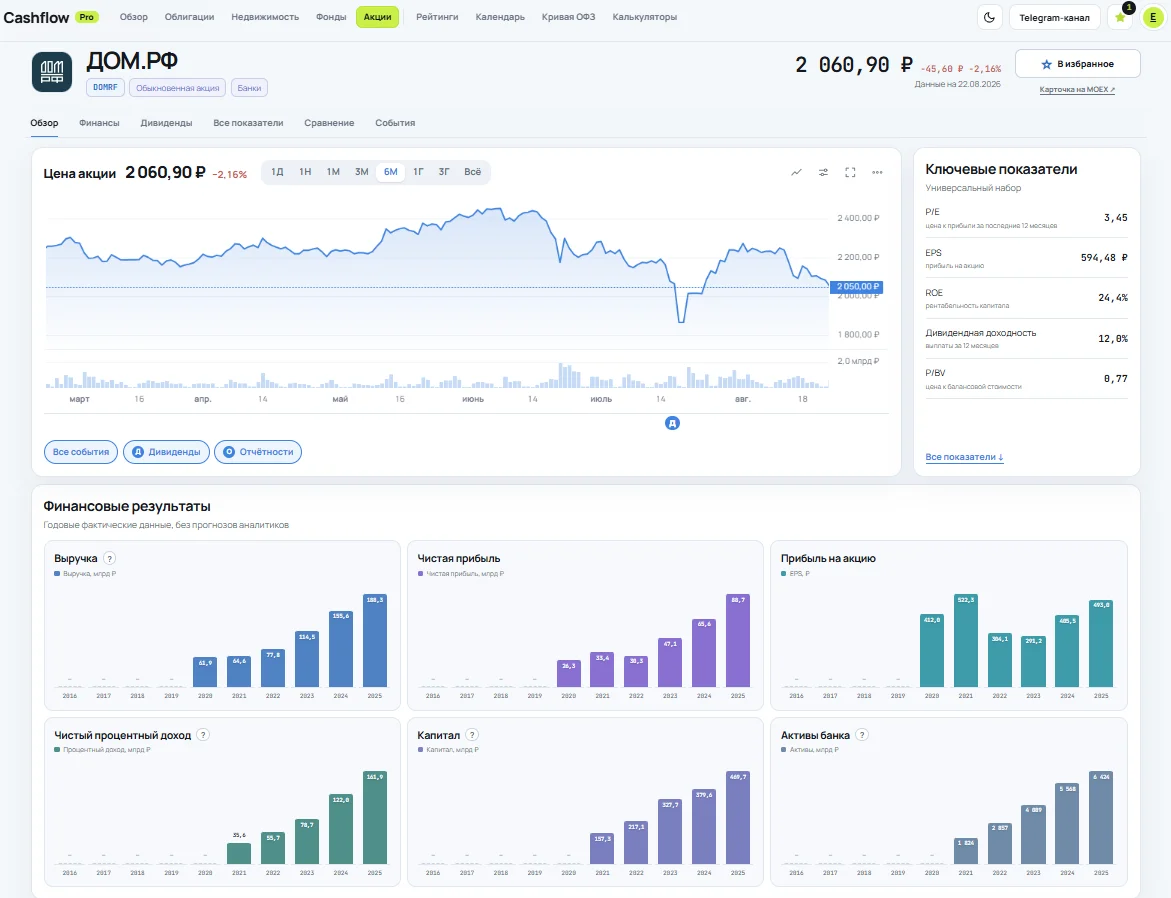Switch to Сравнение tab

pyautogui.click(x=329, y=123)
